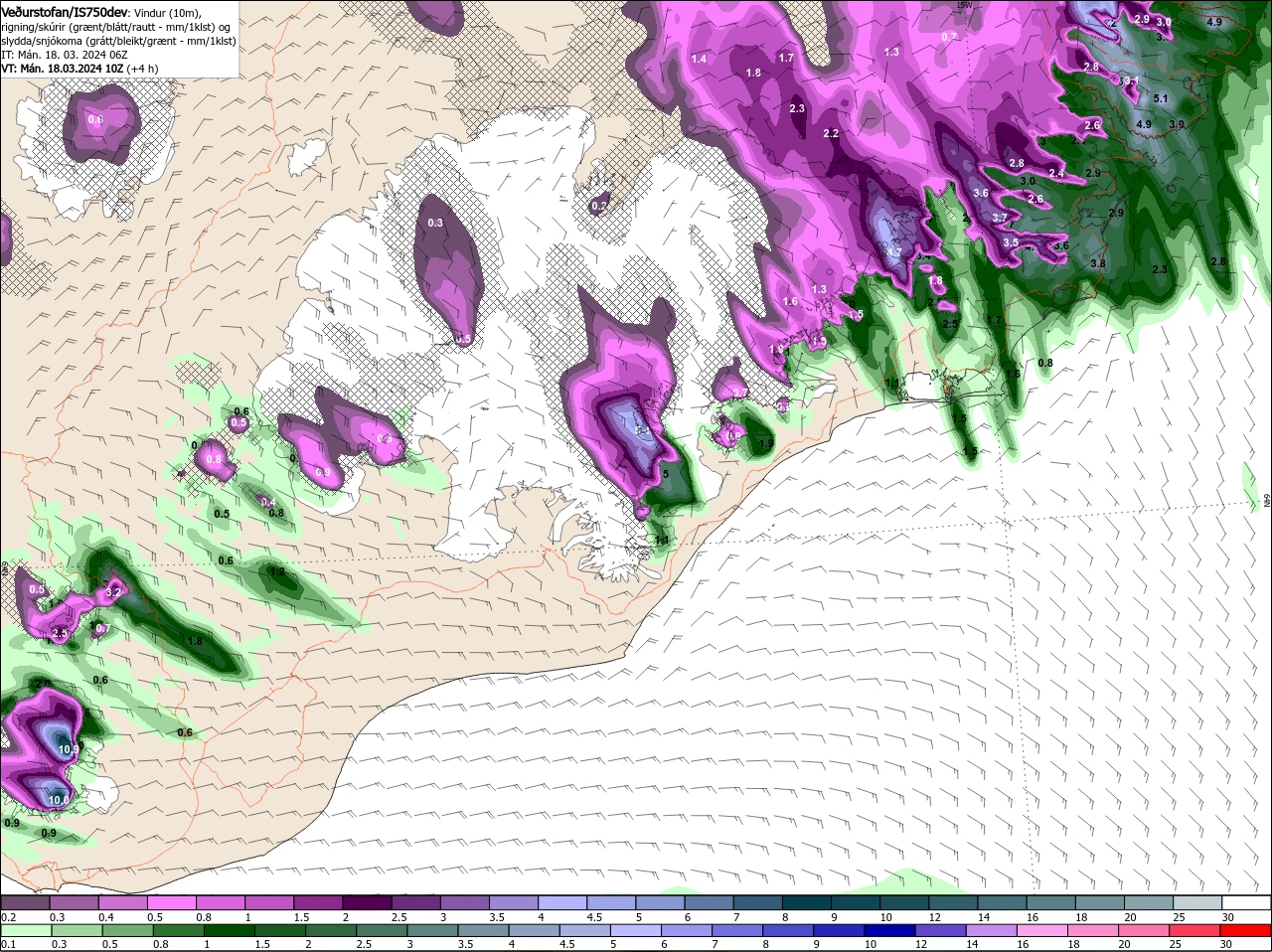Click the 3.2 snowfall value on the map

[113, 592]
